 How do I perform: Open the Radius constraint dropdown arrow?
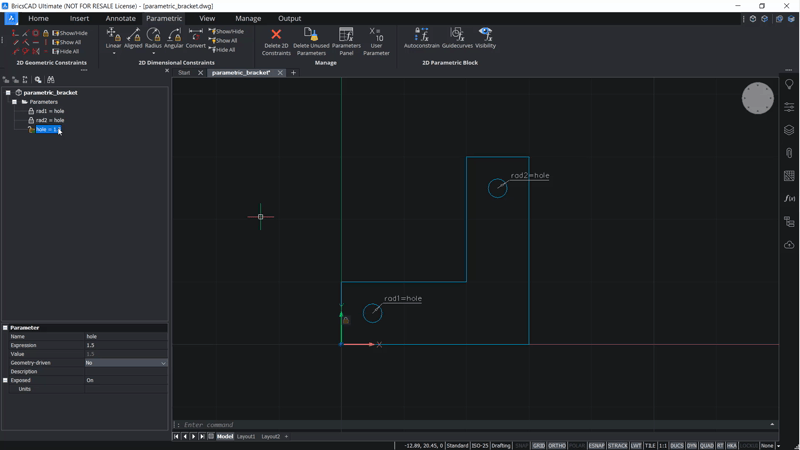point(153,53)
